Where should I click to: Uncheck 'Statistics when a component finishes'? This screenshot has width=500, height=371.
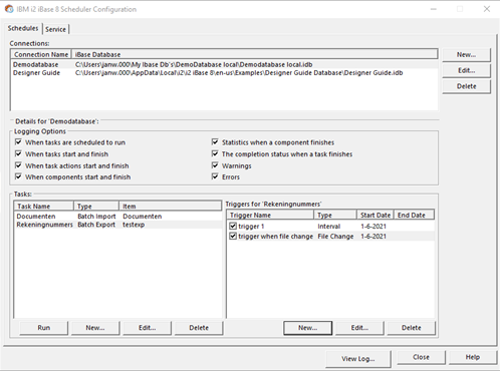[215, 142]
